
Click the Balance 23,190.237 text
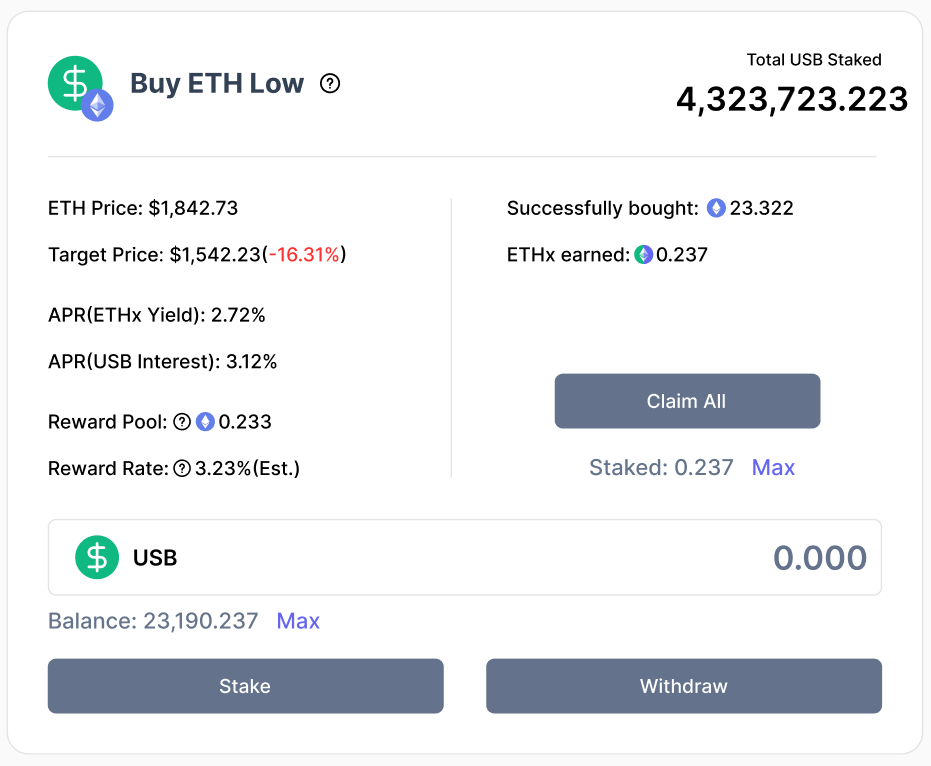pyautogui.click(x=153, y=621)
